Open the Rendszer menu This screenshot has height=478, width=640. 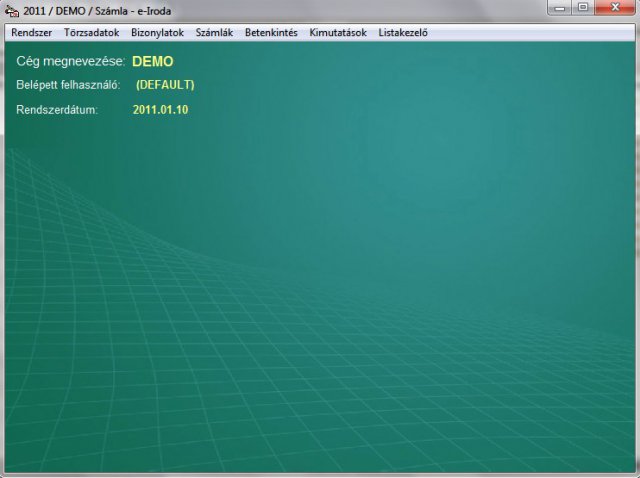pyautogui.click(x=31, y=32)
